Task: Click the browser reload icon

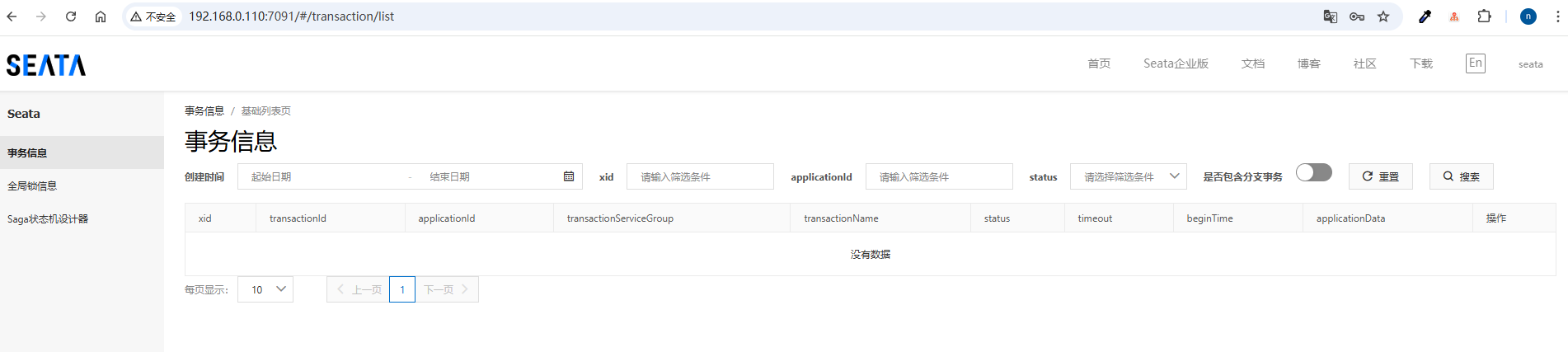Action: pyautogui.click(x=71, y=16)
